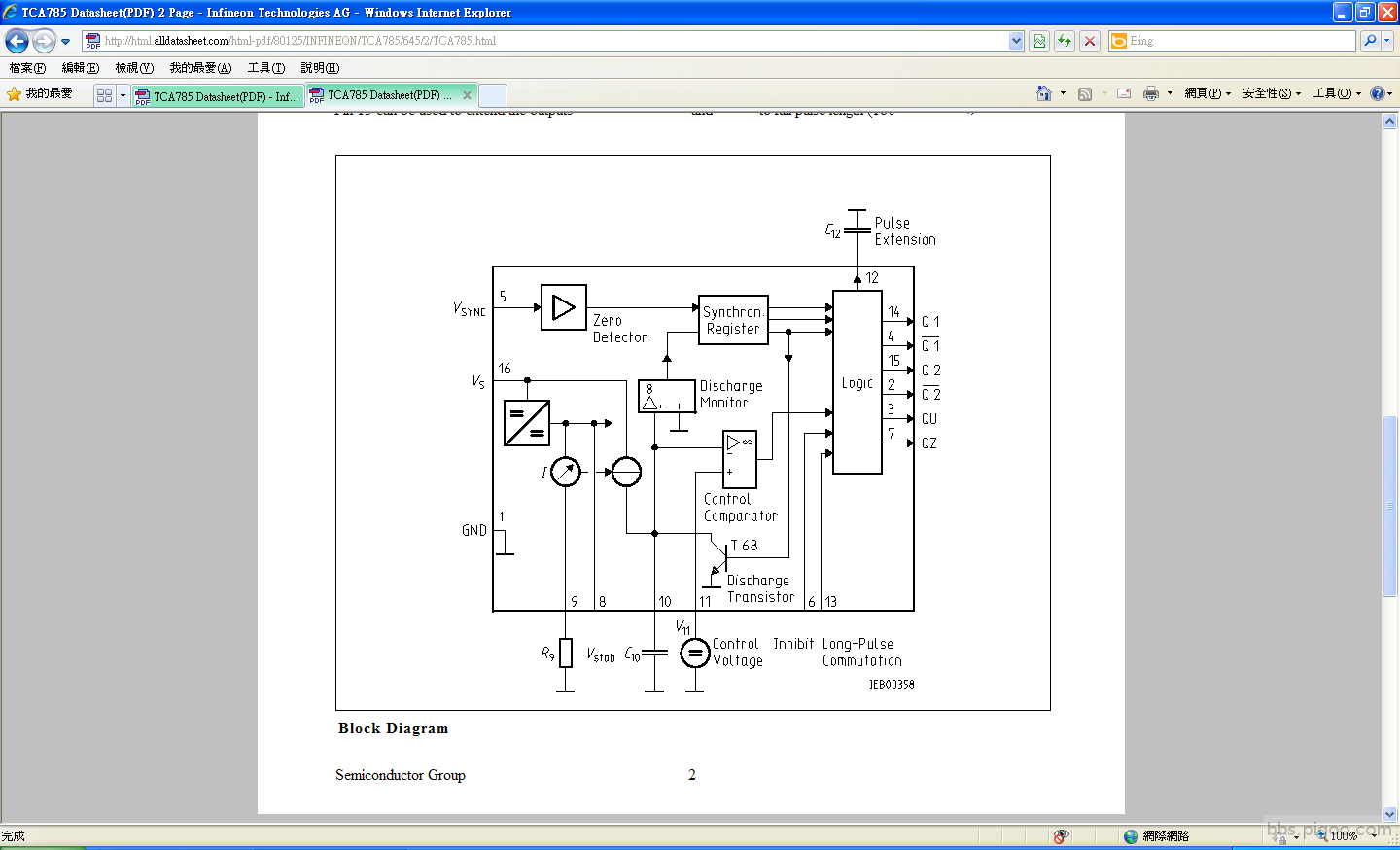1400x850 pixels.
Task: Click the 我的最愛 favorites star button
Action: point(40,94)
